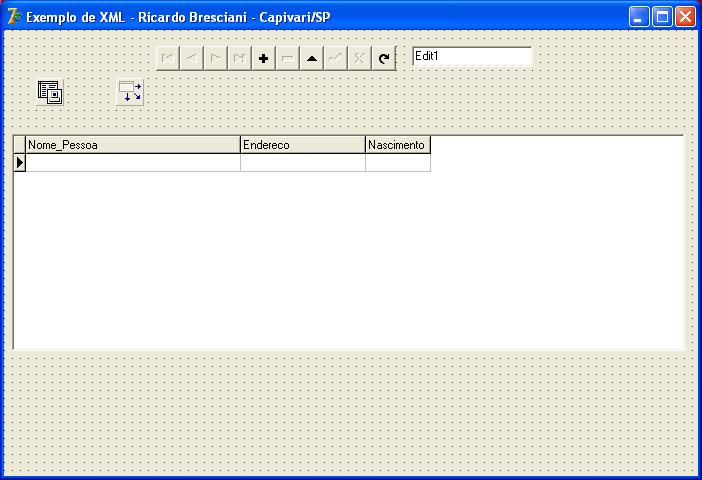Jump to the last record in the navigator
This screenshot has width=702, height=480.
[240, 58]
